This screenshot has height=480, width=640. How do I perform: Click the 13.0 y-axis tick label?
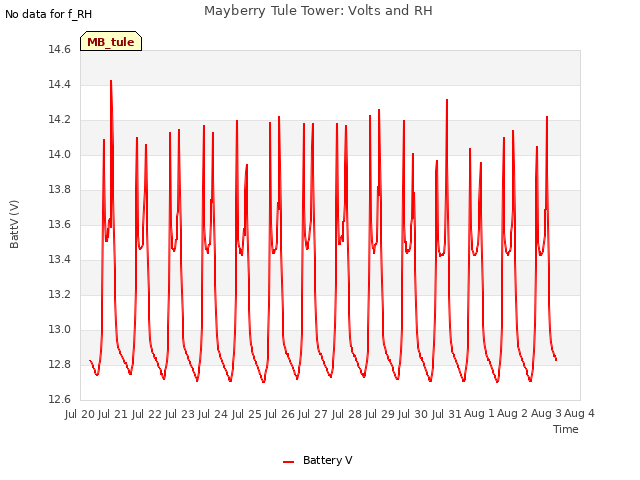point(59,329)
